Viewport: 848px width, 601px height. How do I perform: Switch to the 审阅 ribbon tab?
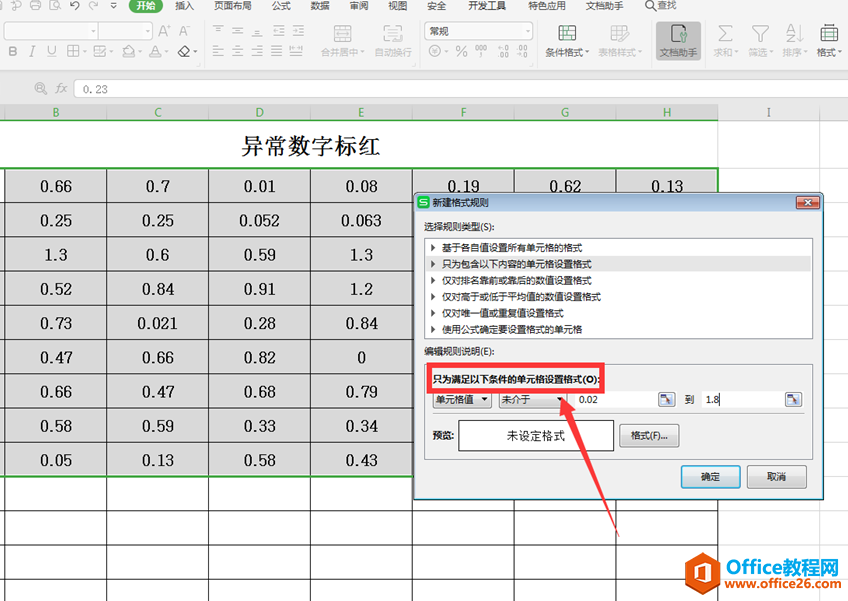[359, 5]
